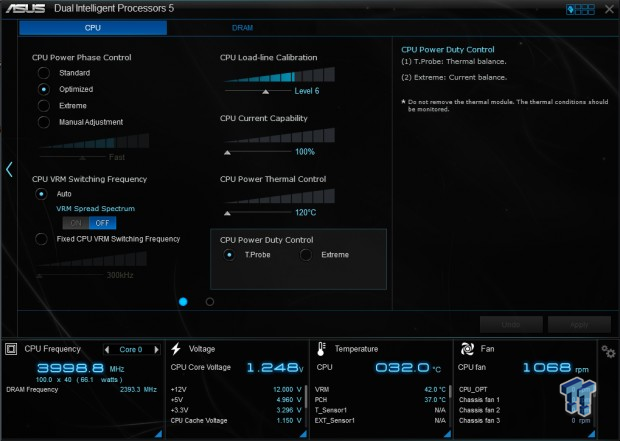The image size is (620, 441).
Task: Click the DRAM Frequency row
Action: pyautogui.click(x=81, y=390)
